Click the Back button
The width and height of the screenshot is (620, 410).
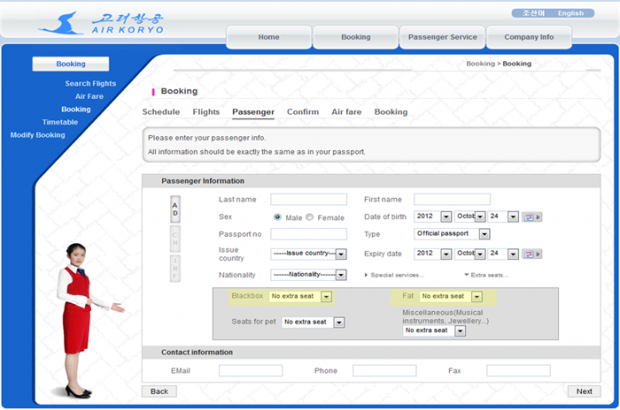(x=159, y=391)
